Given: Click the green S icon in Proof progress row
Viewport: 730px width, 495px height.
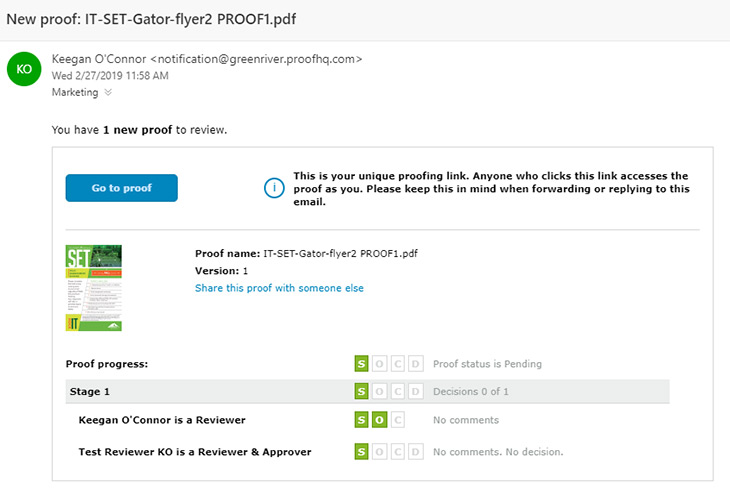Looking at the screenshot, I should click(361, 364).
